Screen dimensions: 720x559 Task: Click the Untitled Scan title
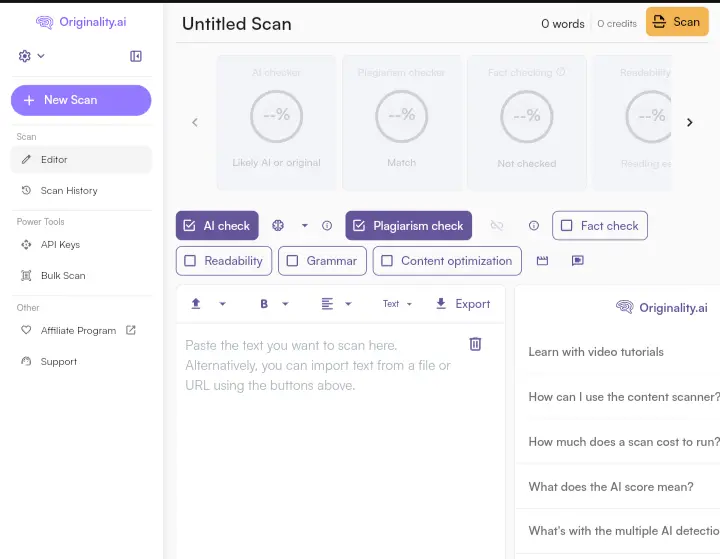236,24
